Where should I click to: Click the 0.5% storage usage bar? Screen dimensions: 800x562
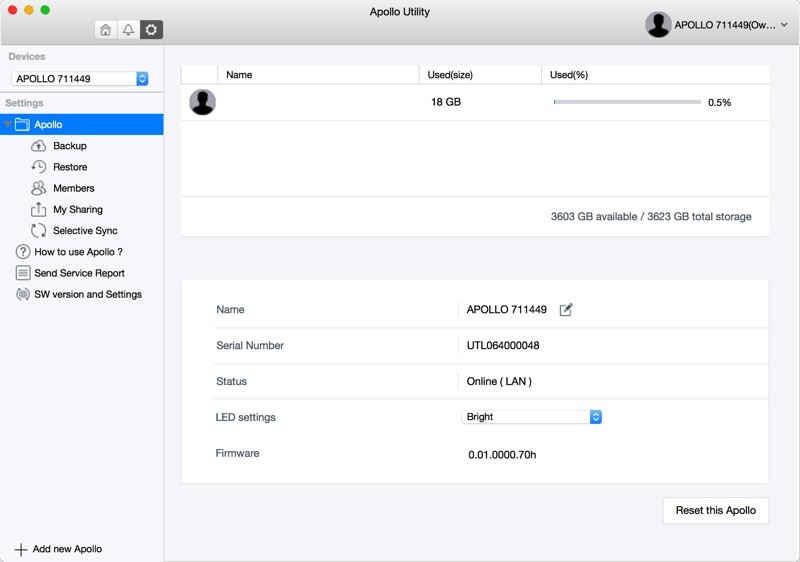[x=627, y=102]
